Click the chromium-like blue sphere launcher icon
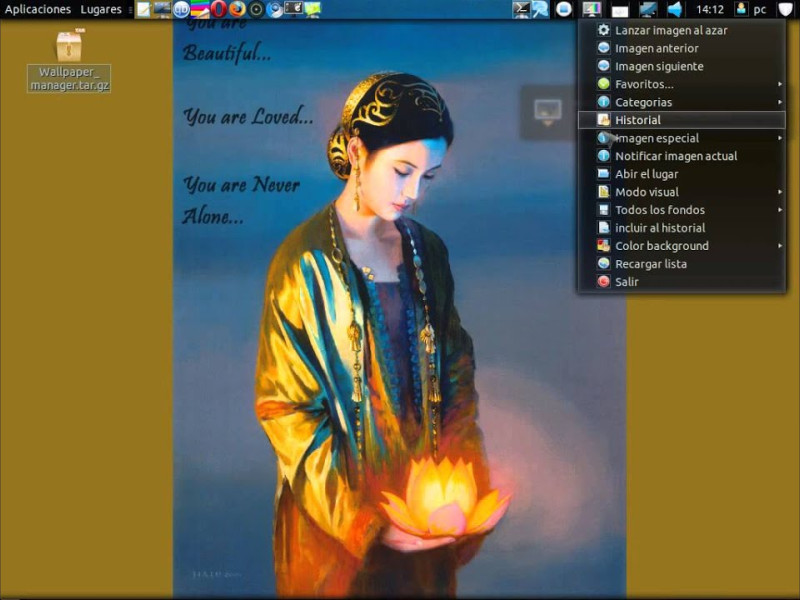Viewport: 800px width, 600px height. click(x=274, y=9)
